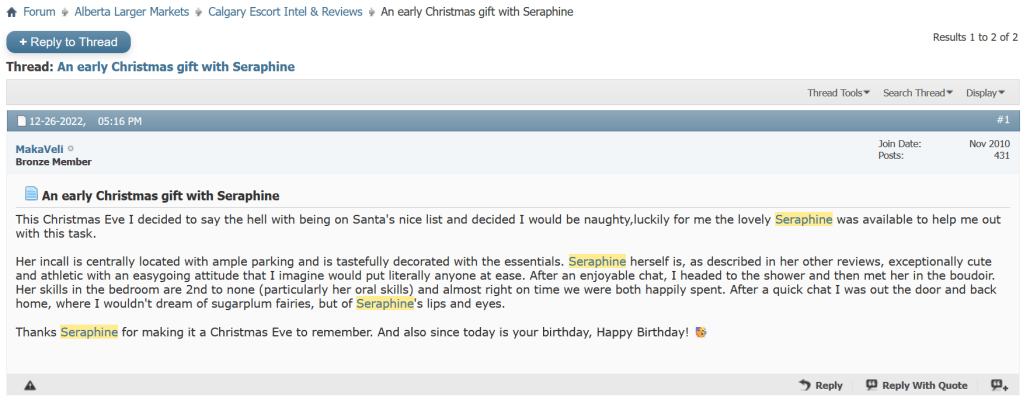Expand the Search Thread menu
The width and height of the screenshot is (1023, 400).
click(x=917, y=93)
